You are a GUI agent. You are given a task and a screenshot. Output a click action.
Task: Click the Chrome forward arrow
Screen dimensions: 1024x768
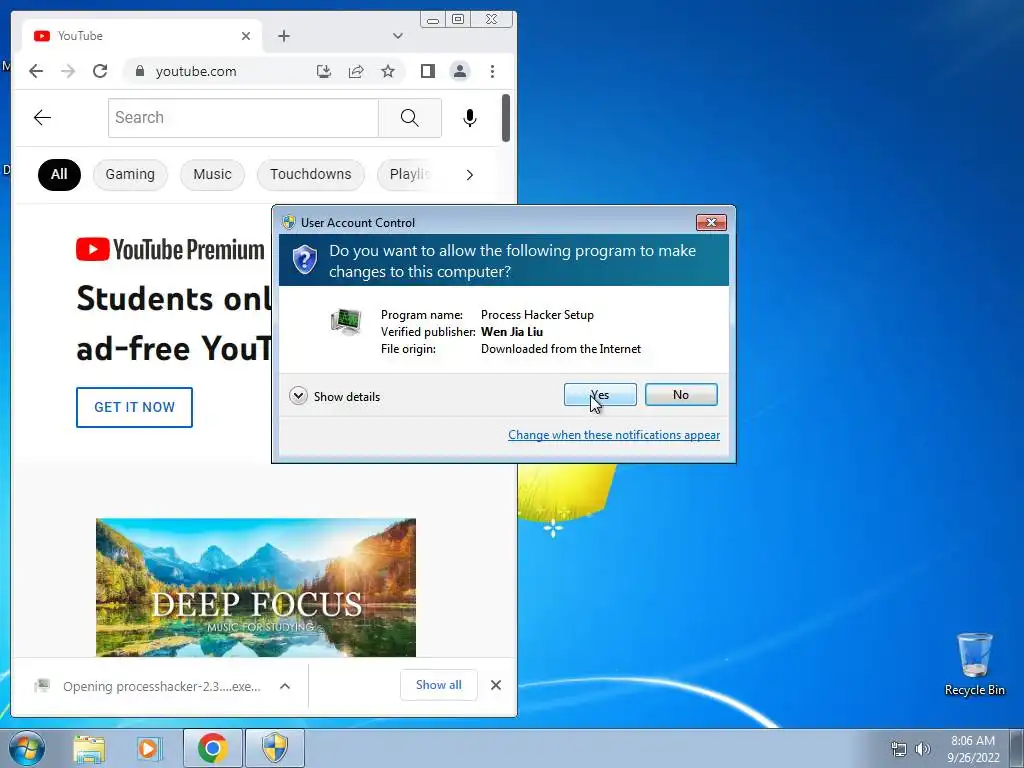click(x=68, y=71)
